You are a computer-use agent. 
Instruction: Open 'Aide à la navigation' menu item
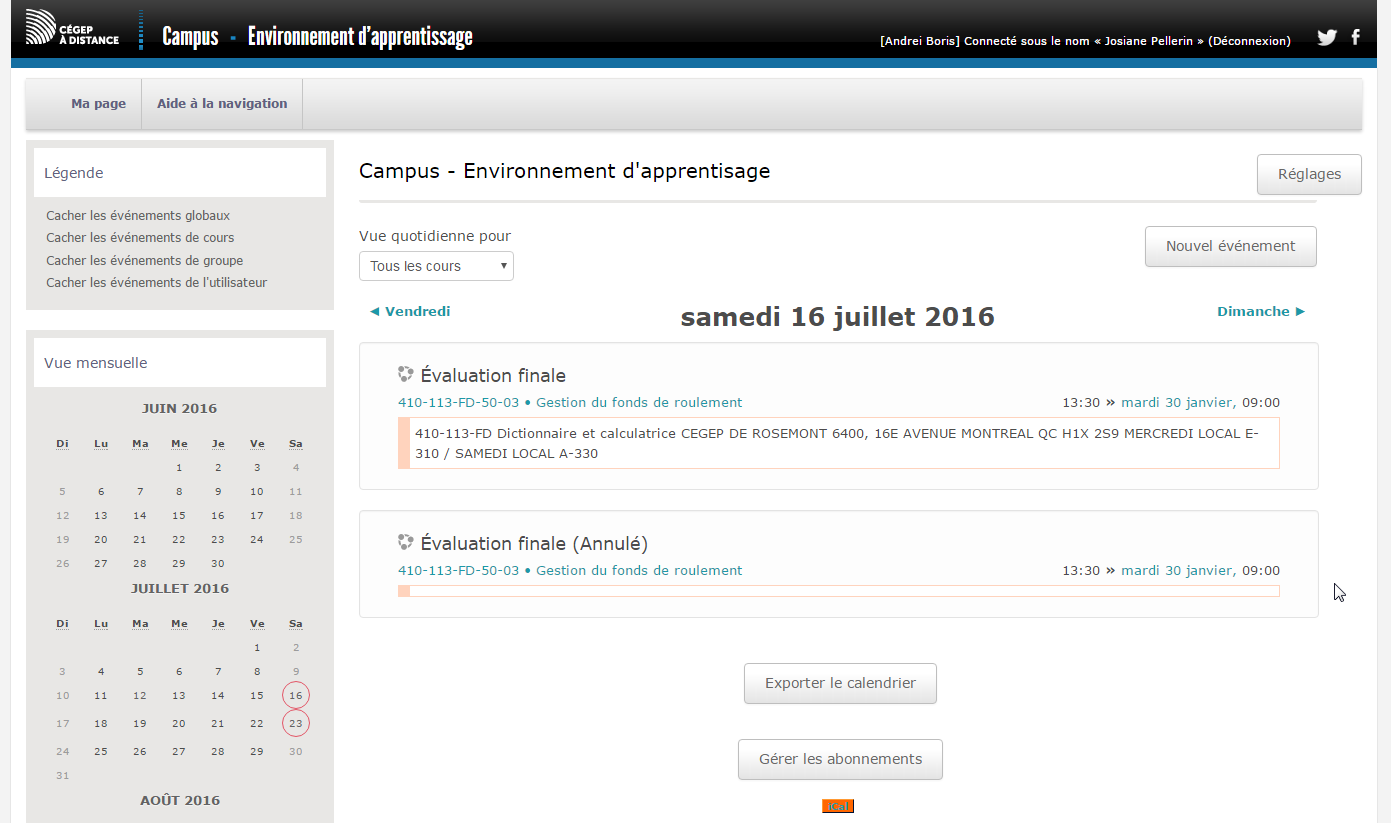(x=222, y=104)
